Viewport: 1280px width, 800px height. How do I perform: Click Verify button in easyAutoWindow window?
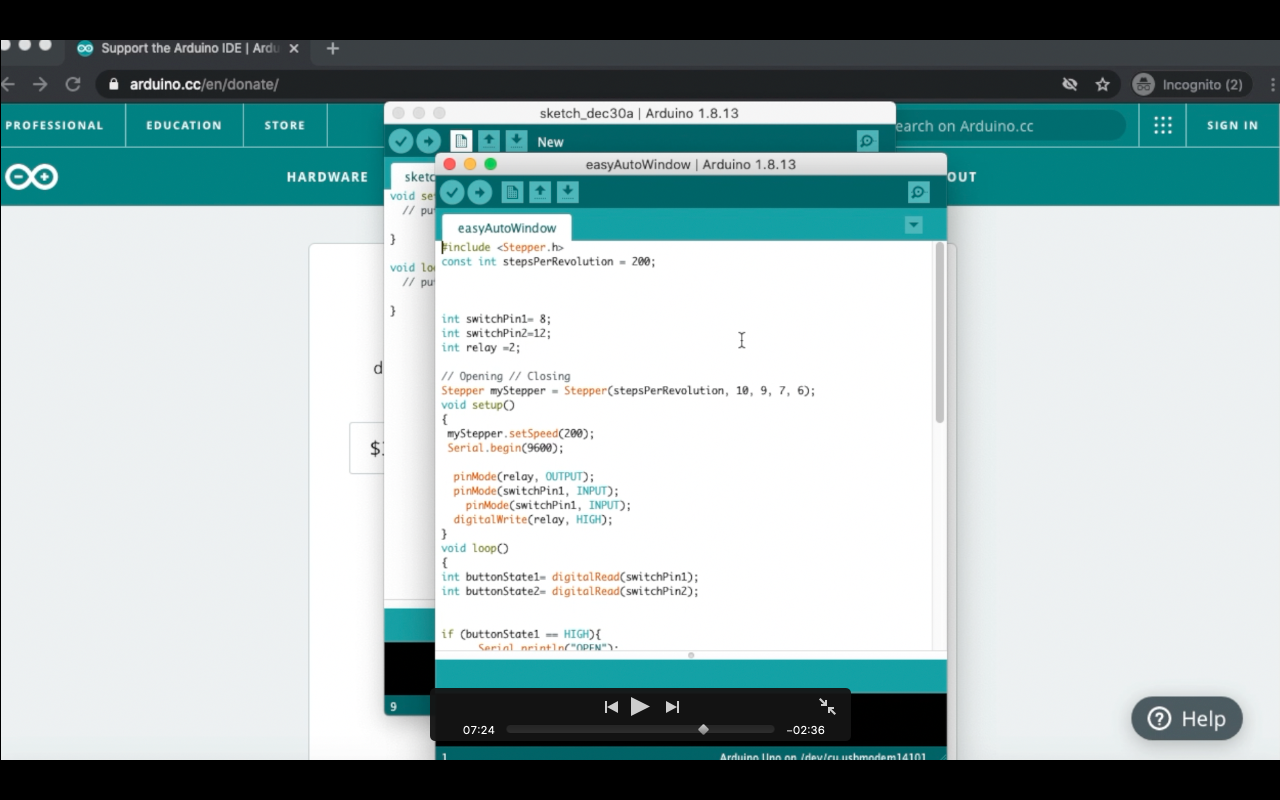click(x=452, y=192)
